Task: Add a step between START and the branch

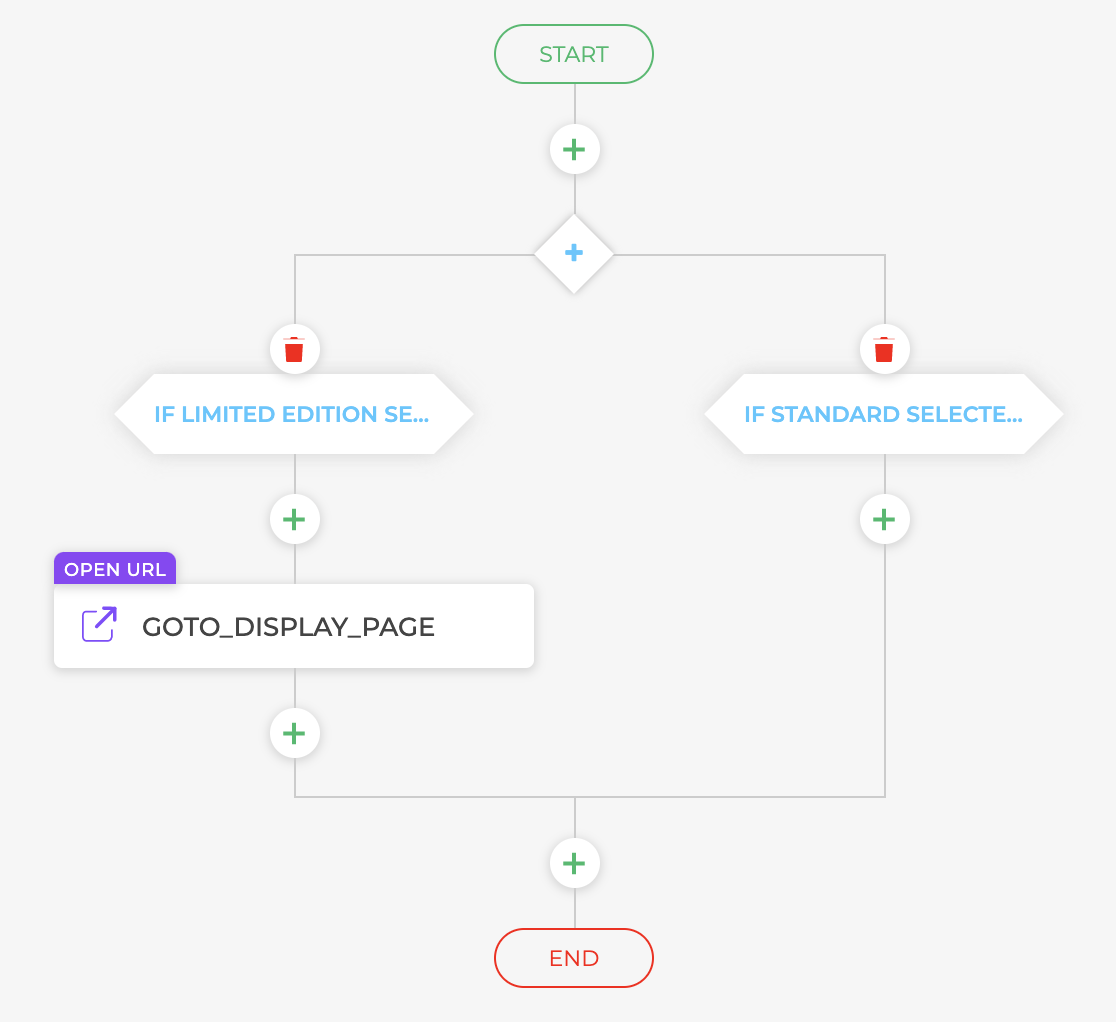Action: click(x=574, y=148)
